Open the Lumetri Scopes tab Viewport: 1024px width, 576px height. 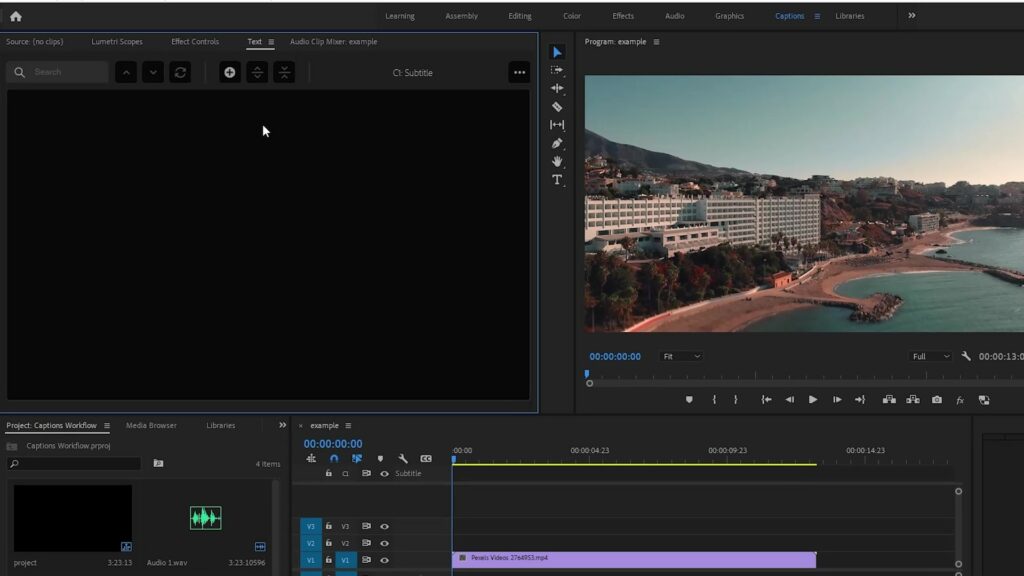pos(117,42)
